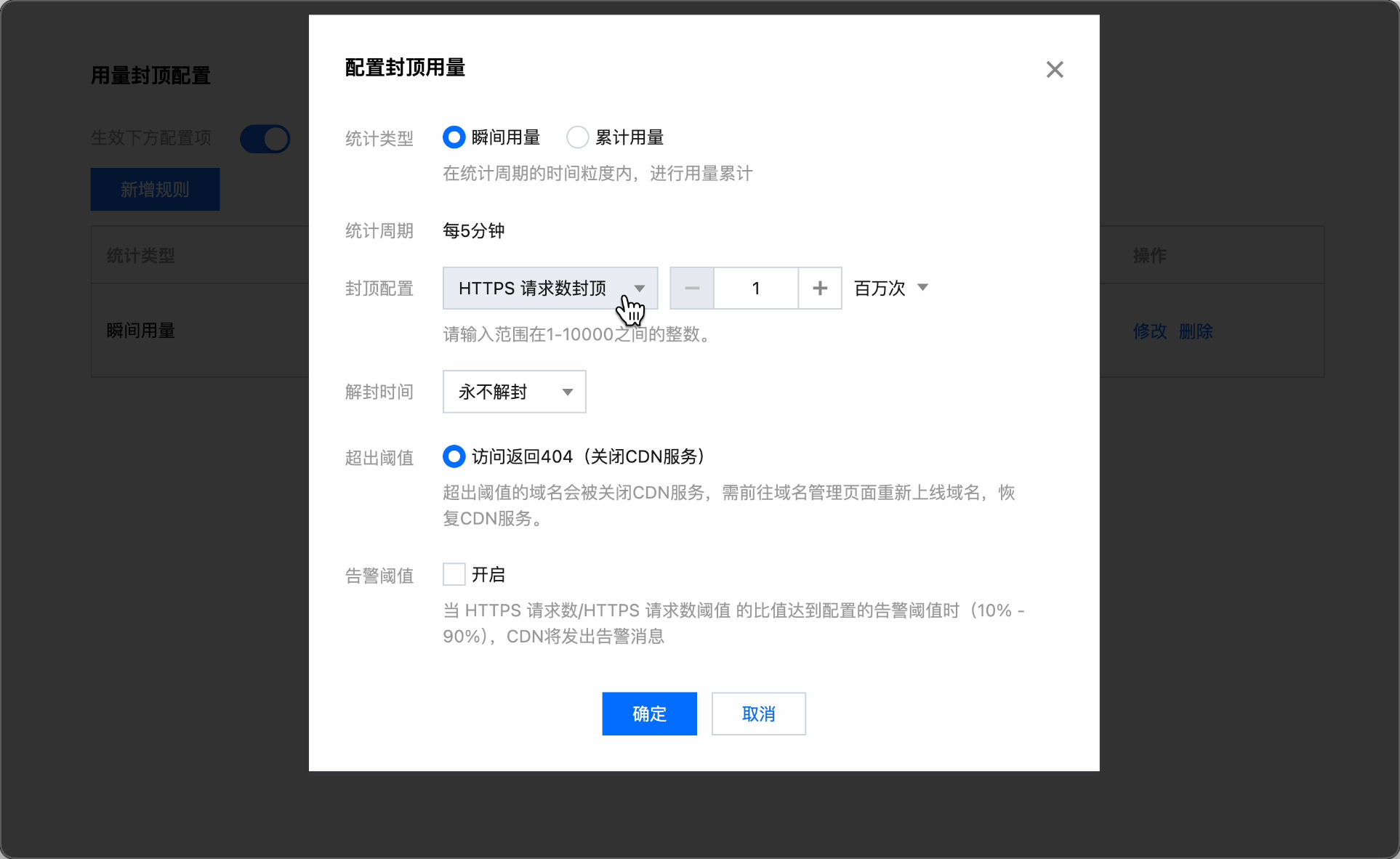Viewport: 1400px width, 859px height.
Task: Click the 删除 link in the table row
Action: (x=1196, y=331)
